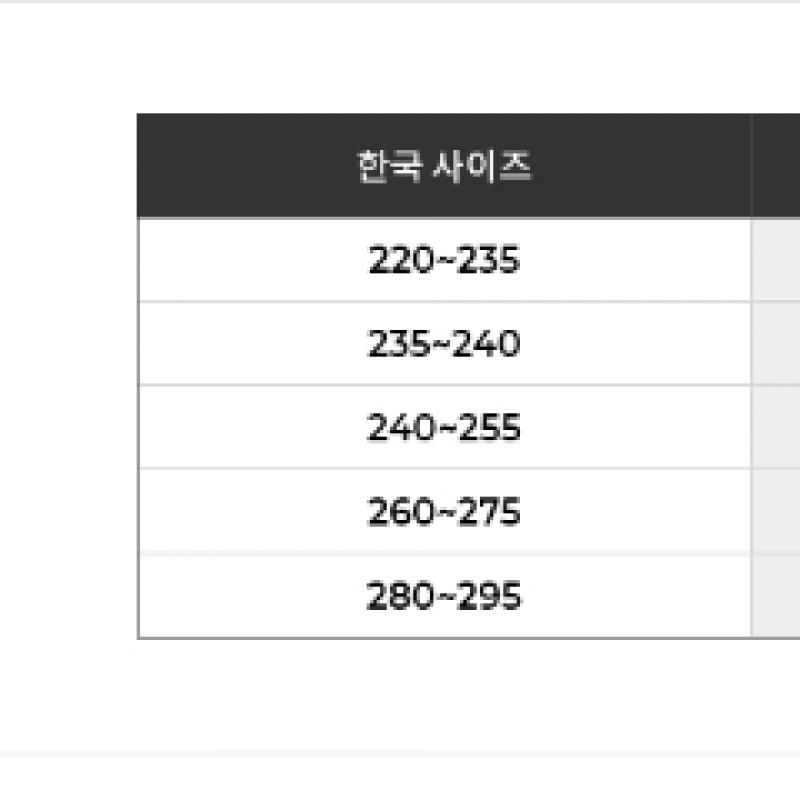Click the gray cell beside 220~235
800x800 pixels.
coord(776,260)
